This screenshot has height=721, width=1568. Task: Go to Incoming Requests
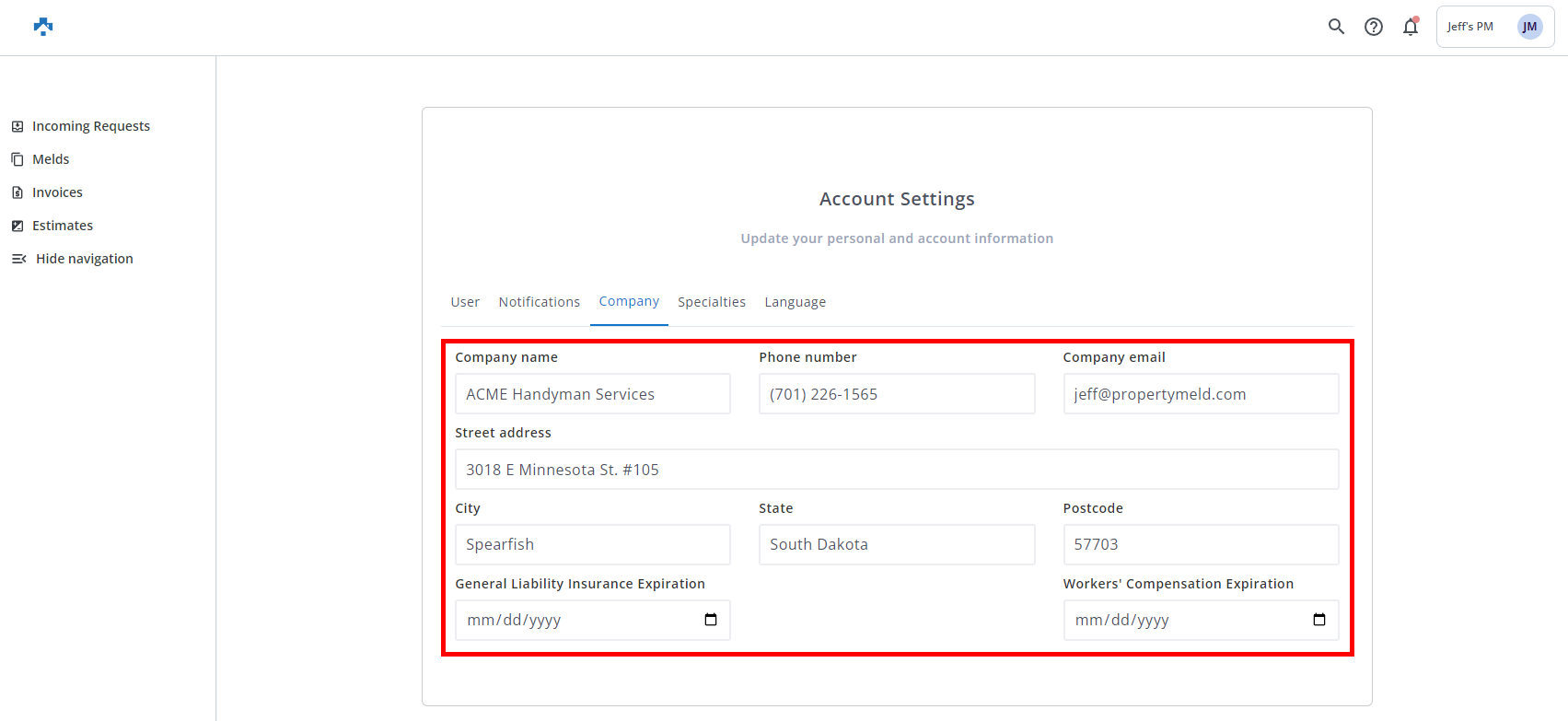pos(90,126)
